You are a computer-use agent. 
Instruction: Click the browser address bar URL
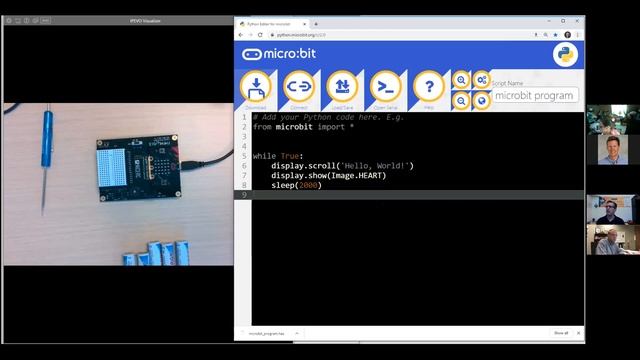click(301, 35)
